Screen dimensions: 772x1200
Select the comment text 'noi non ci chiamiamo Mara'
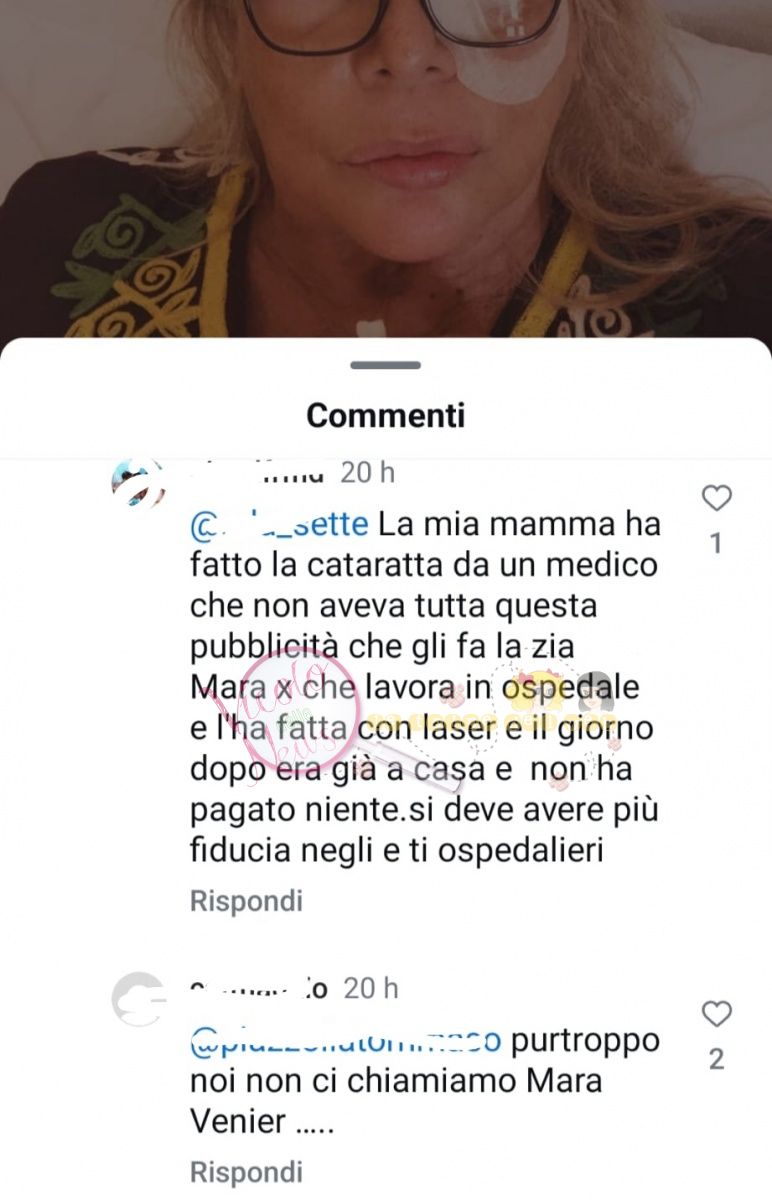pos(396,1082)
